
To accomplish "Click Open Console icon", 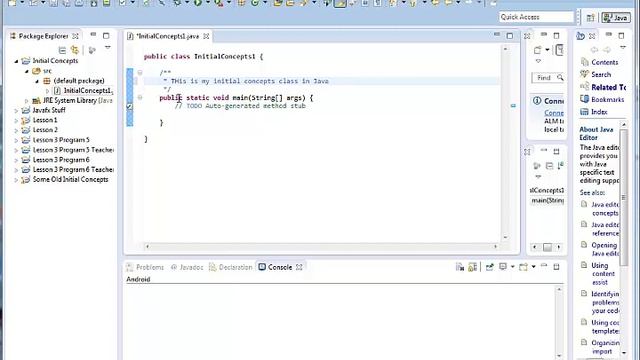I will click(523, 267).
